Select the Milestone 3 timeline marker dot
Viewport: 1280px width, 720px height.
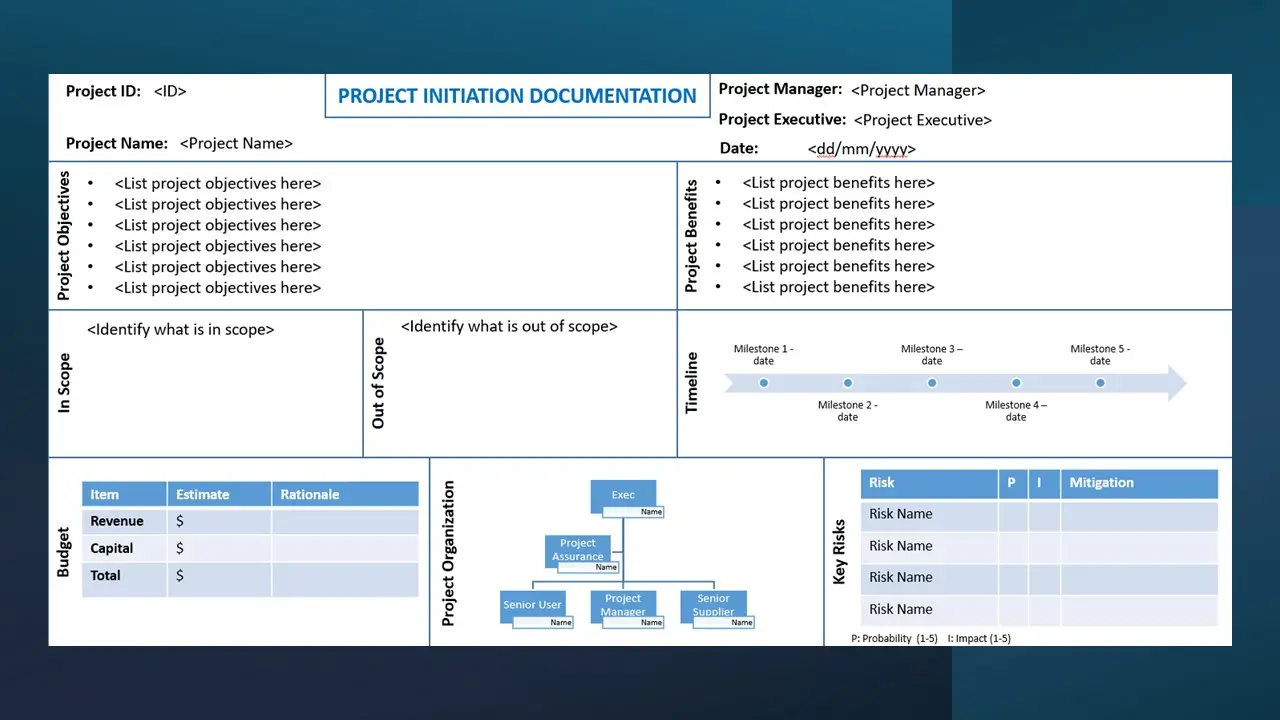(932, 383)
